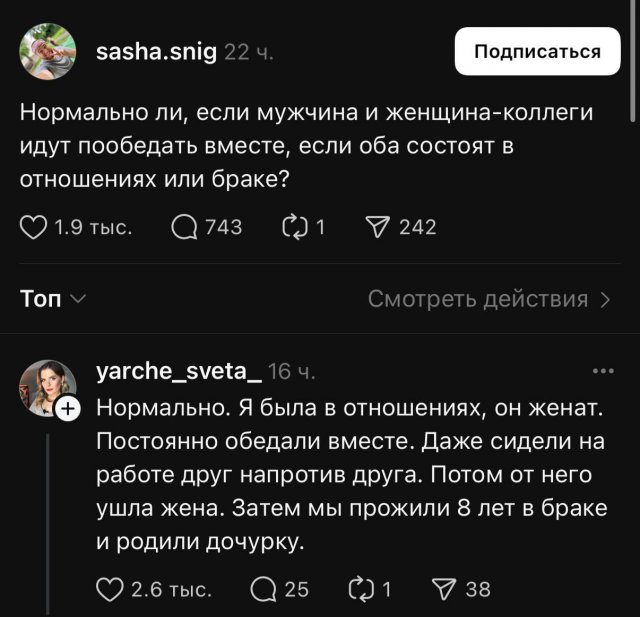Open Смотреть действия activity view
The height and width of the screenshot is (617, 640).
tap(488, 298)
